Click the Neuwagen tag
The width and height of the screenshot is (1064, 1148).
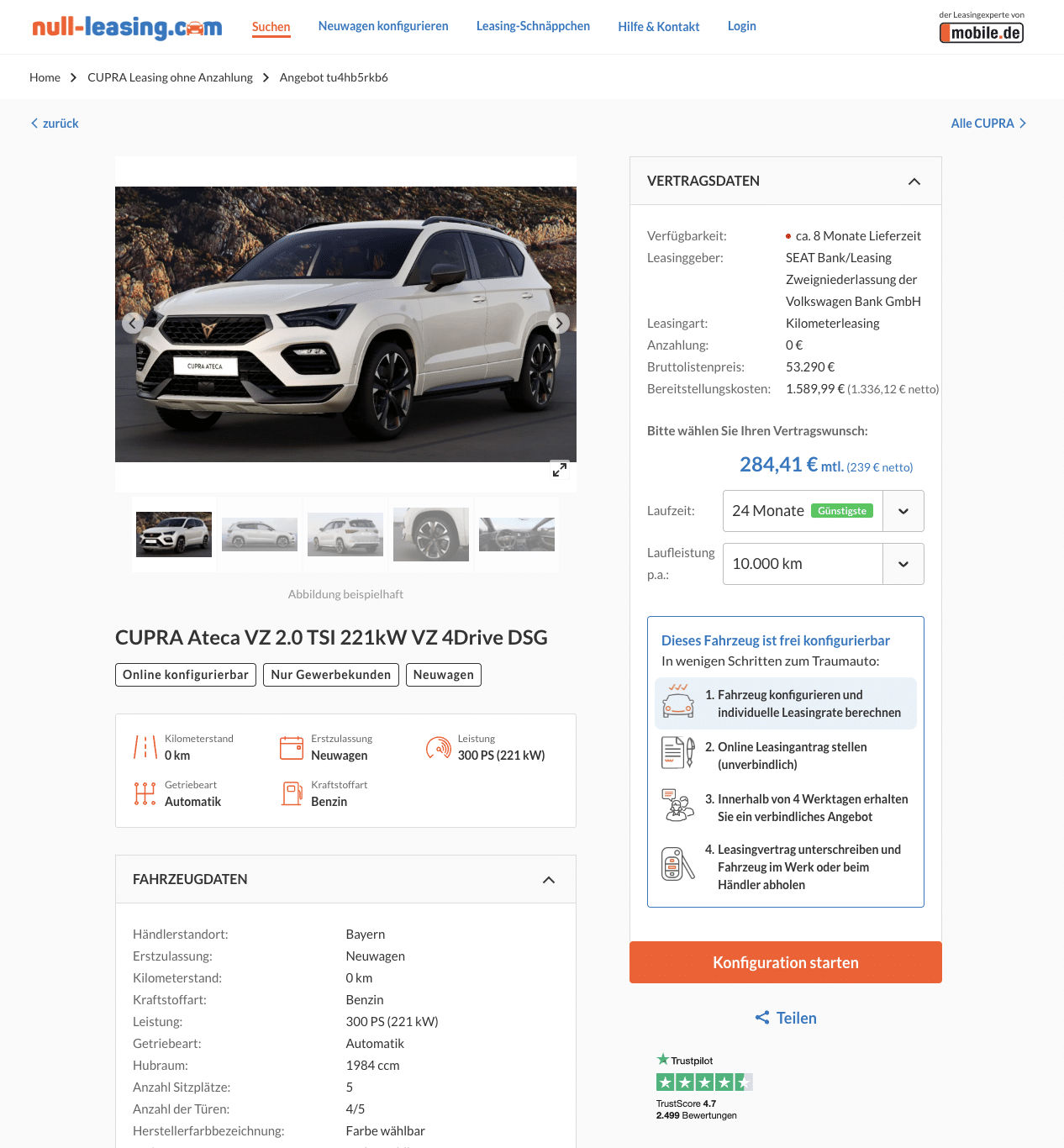(x=444, y=675)
